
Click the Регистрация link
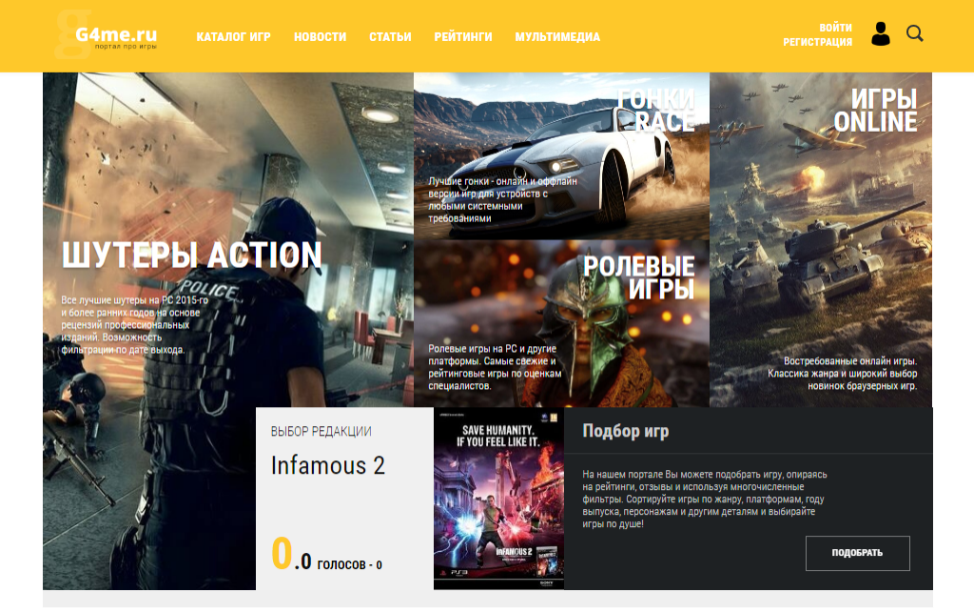pyautogui.click(x=817, y=42)
